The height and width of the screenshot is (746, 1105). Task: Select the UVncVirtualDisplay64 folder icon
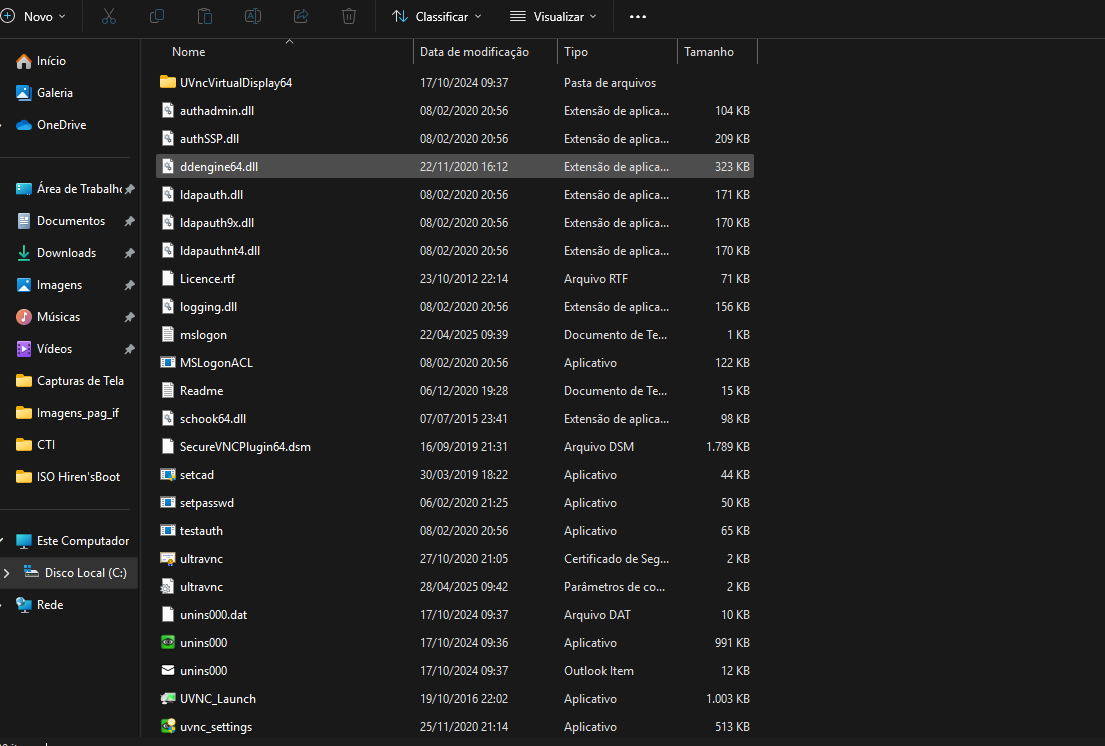[168, 82]
